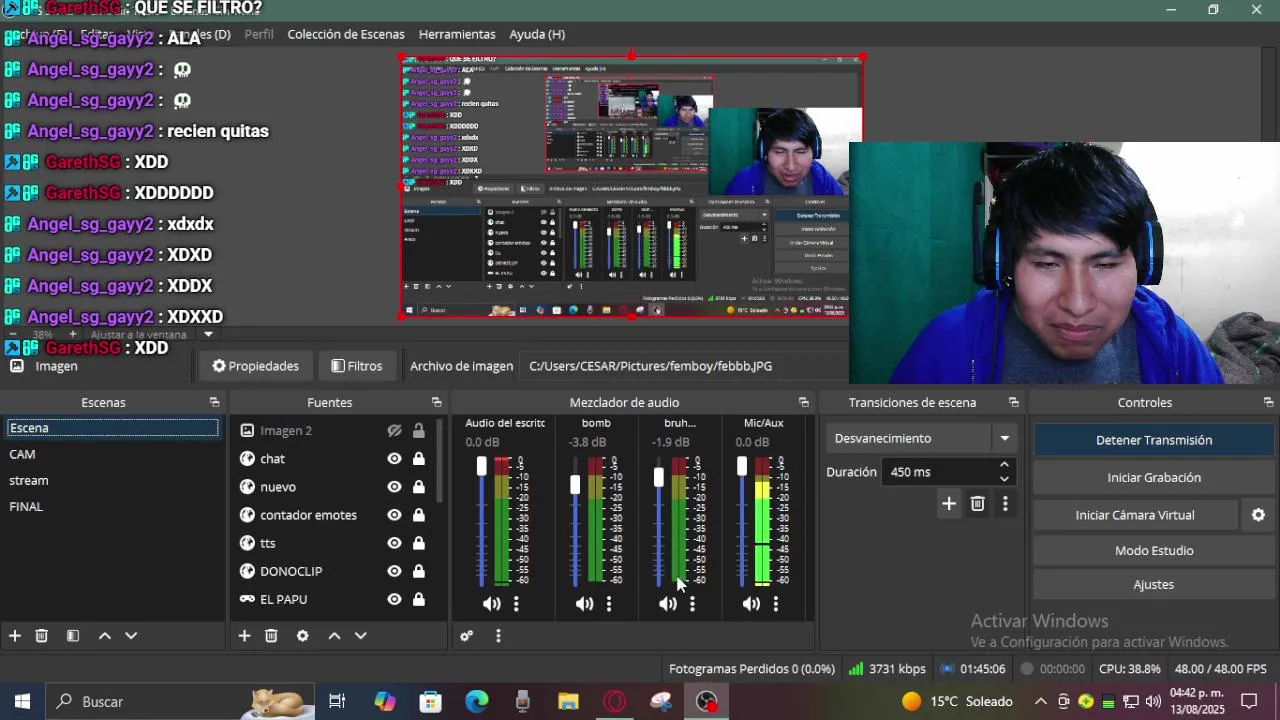Remove the transition with trash icon
Image resolution: width=1280 pixels, height=720 pixels.
[x=978, y=504]
